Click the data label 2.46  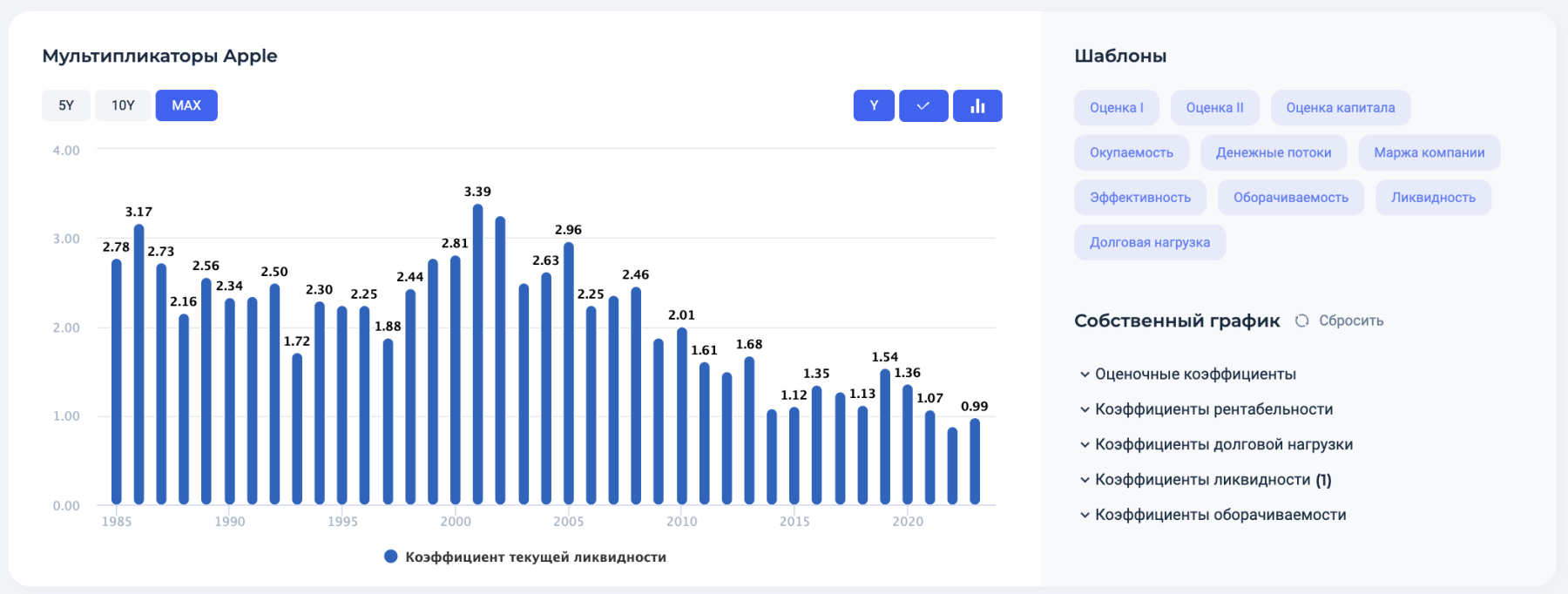point(636,274)
